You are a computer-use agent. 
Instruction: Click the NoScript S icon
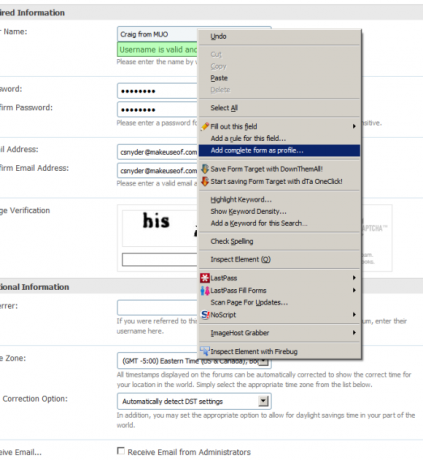[x=205, y=315]
